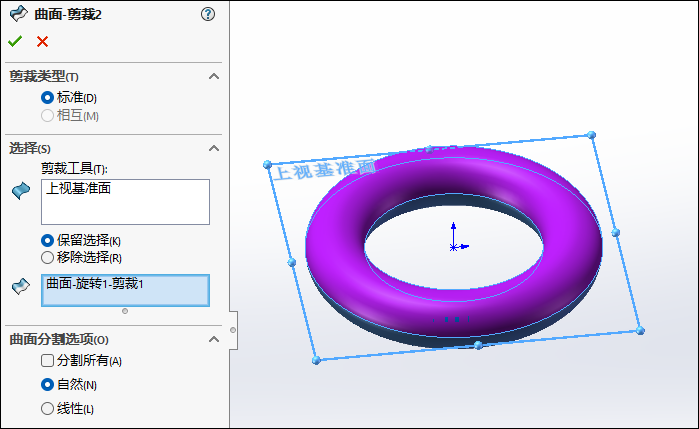
Task: Collapse the 剪裁类型(T) section
Action: [214, 76]
